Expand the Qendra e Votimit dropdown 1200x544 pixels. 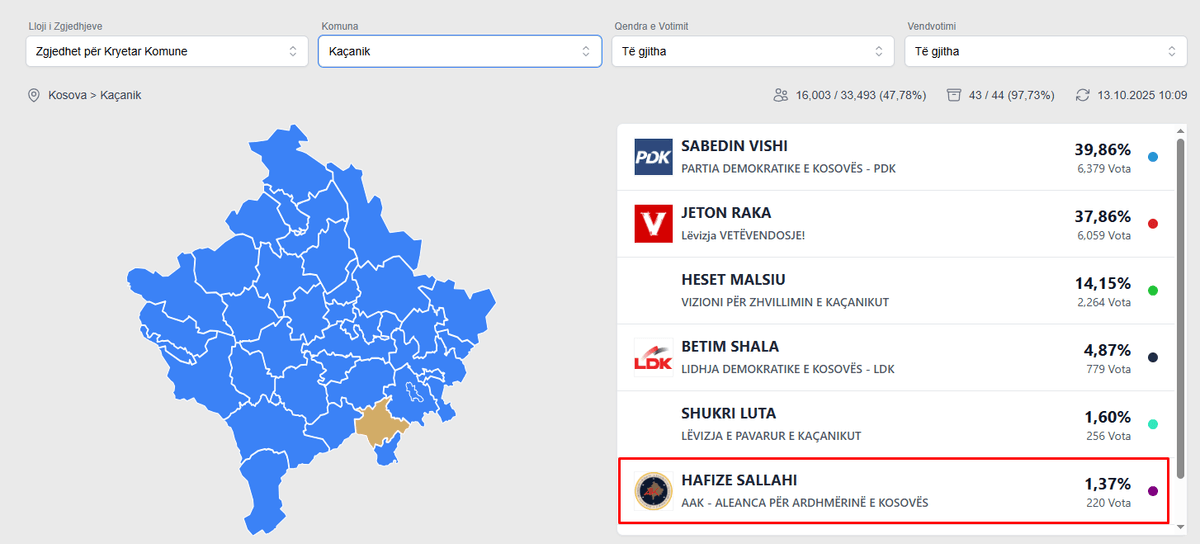[x=752, y=51]
